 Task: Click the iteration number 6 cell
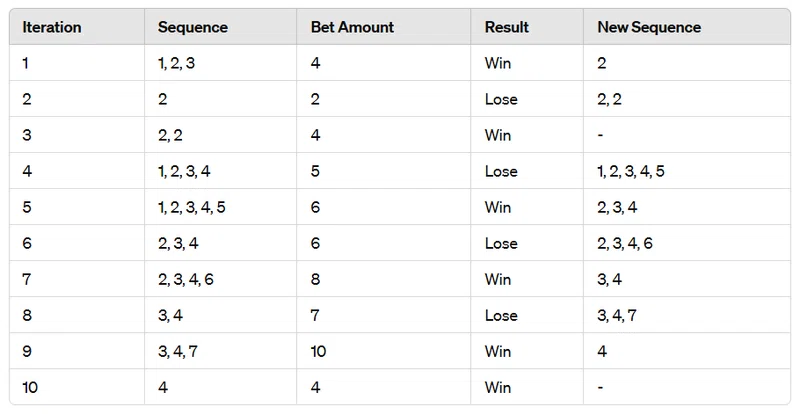click(27, 243)
